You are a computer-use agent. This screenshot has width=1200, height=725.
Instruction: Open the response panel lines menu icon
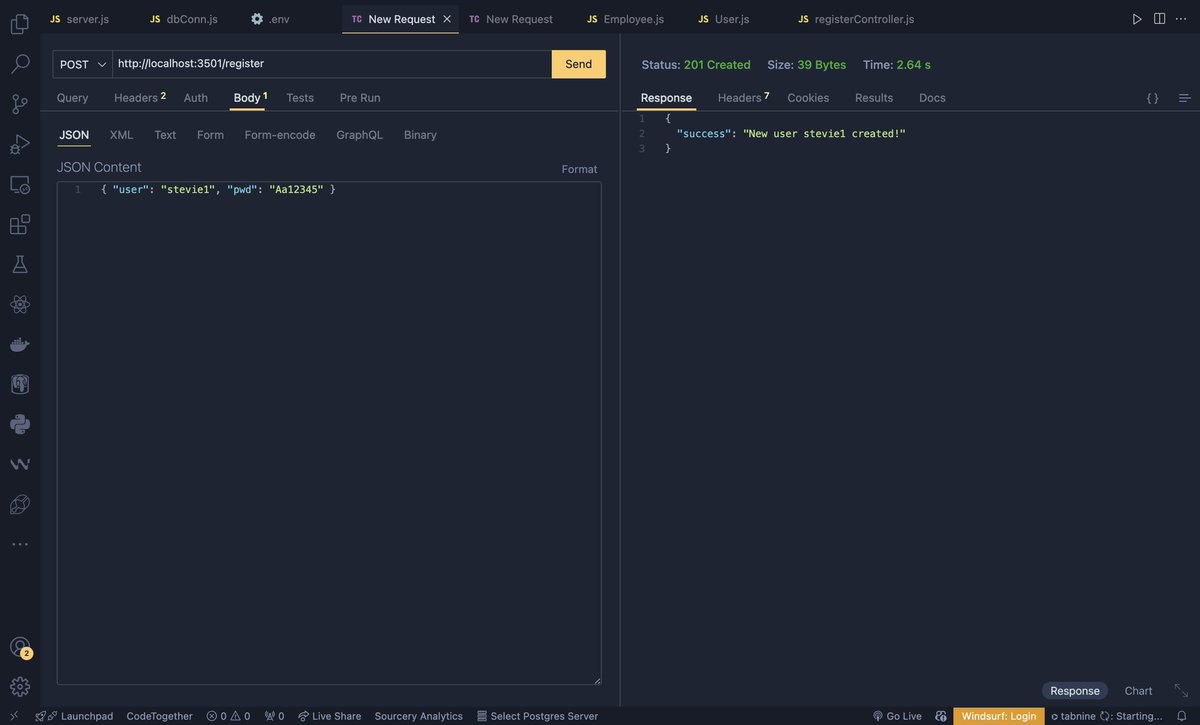point(1185,98)
